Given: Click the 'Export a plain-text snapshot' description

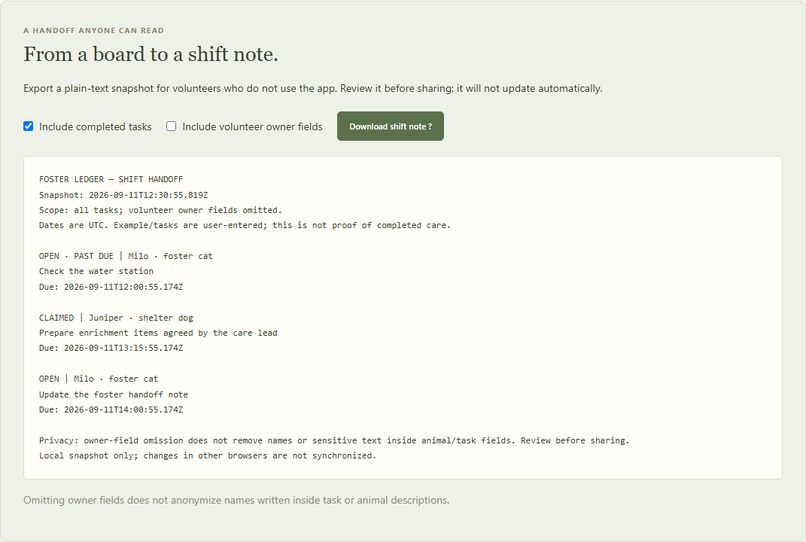Looking at the screenshot, I should [313, 88].
